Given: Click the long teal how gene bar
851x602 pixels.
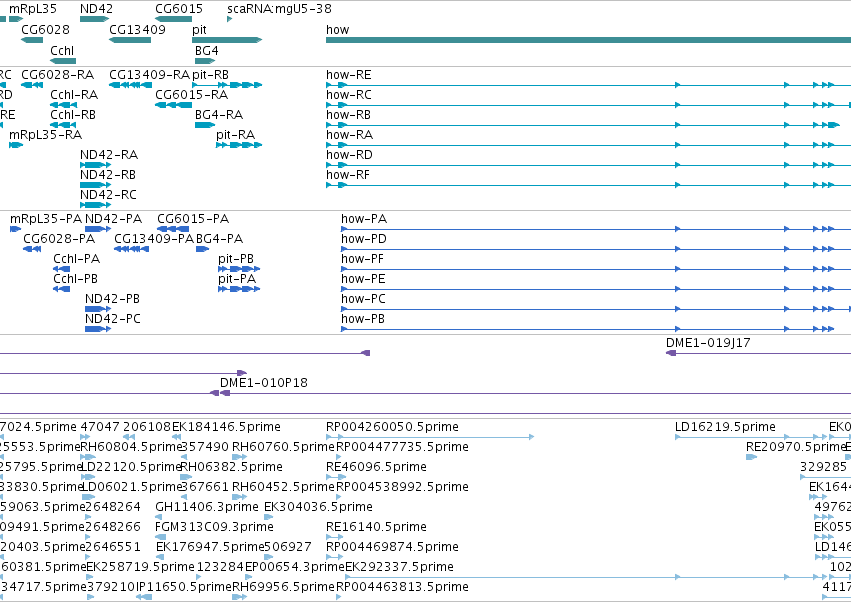Looking at the screenshot, I should click(x=588, y=40).
